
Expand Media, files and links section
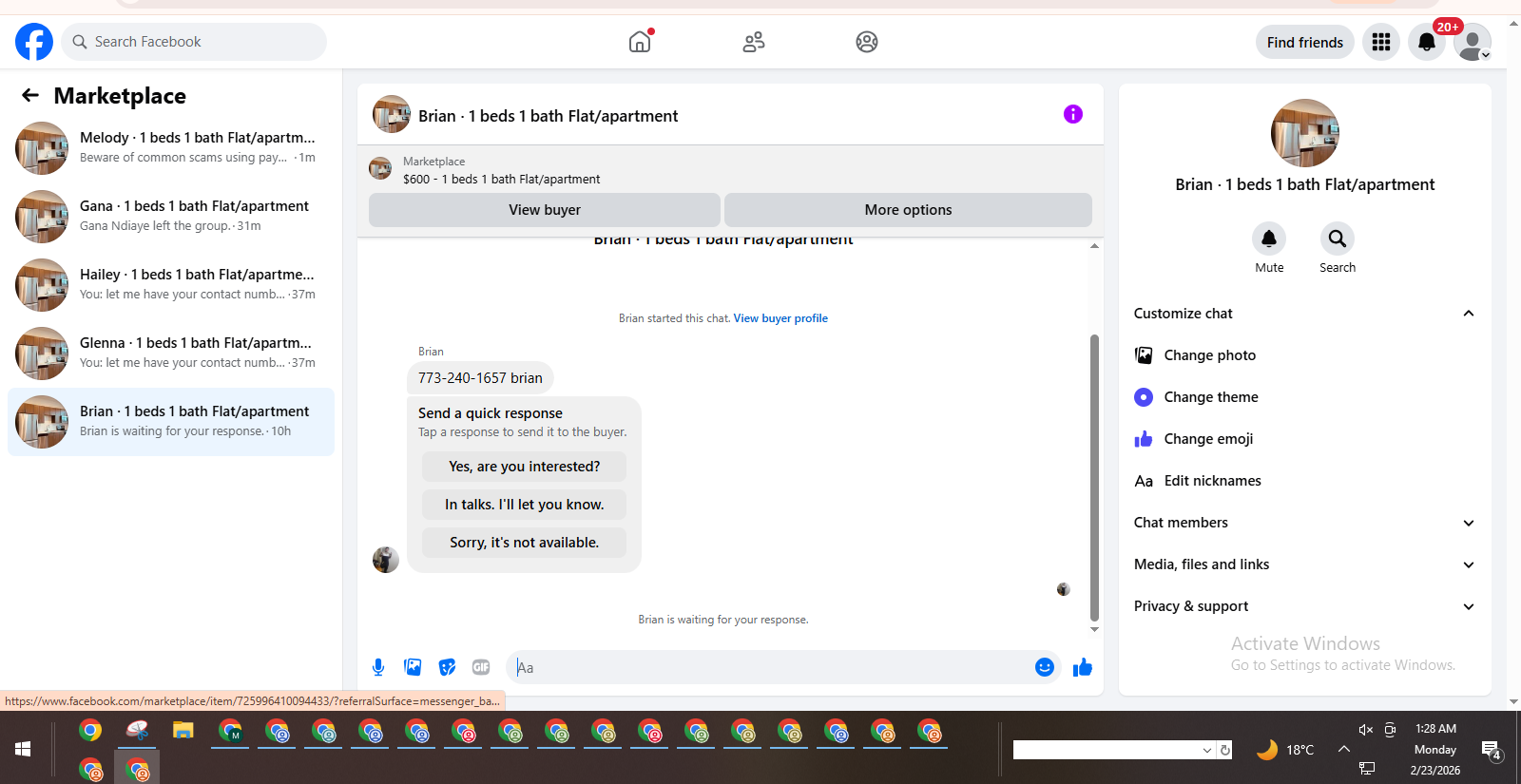pos(1305,564)
